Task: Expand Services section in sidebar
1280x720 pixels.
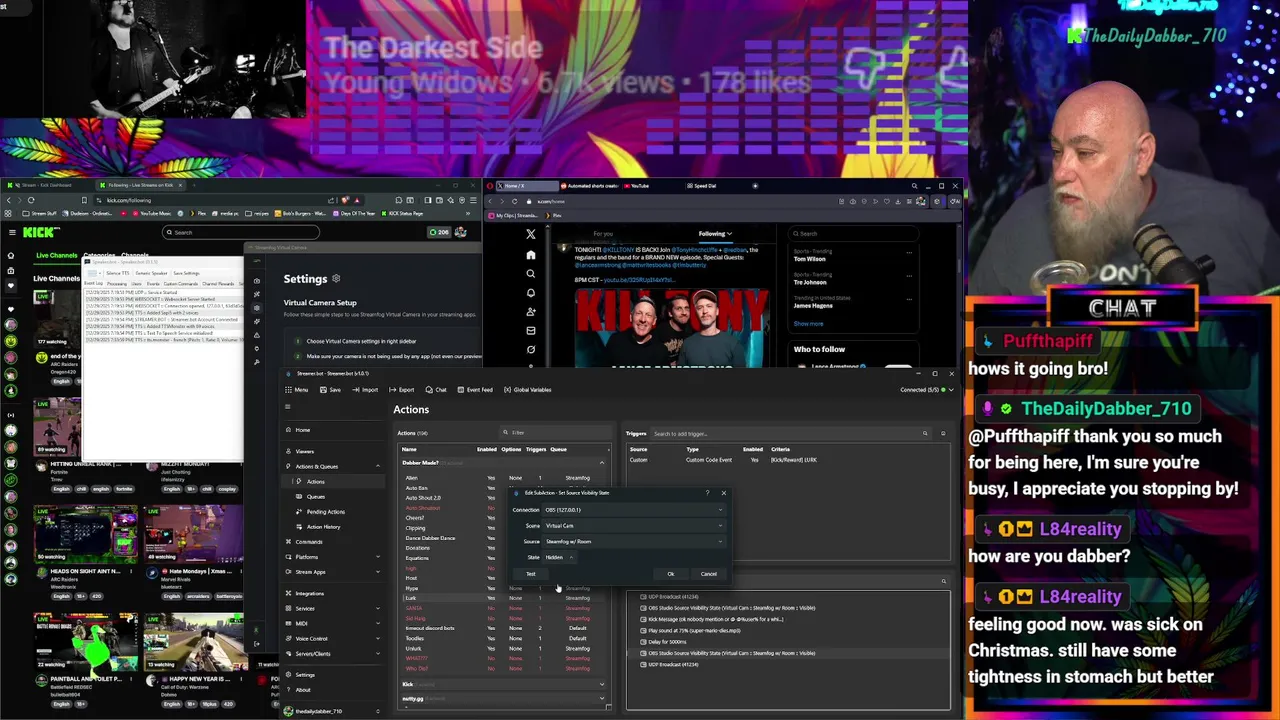Action: tap(332, 608)
